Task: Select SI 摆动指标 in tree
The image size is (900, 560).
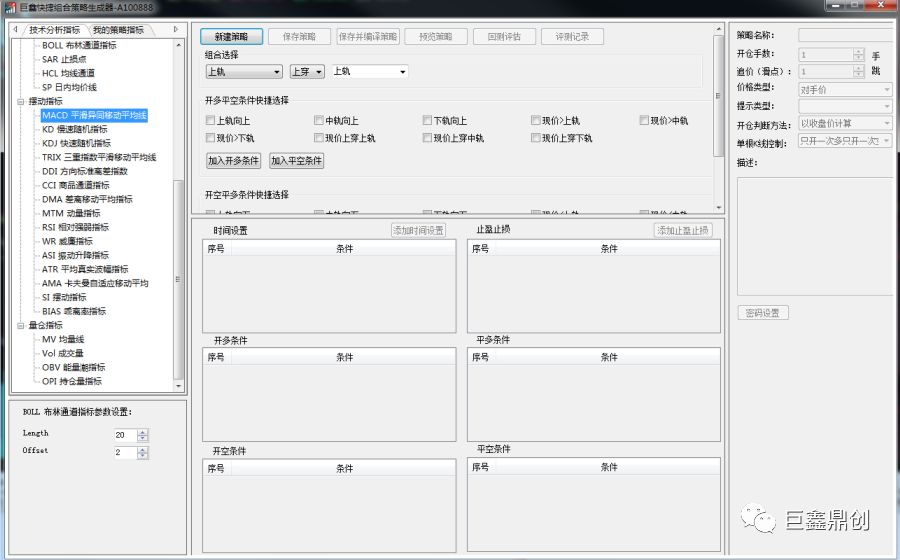Action: click(x=64, y=297)
